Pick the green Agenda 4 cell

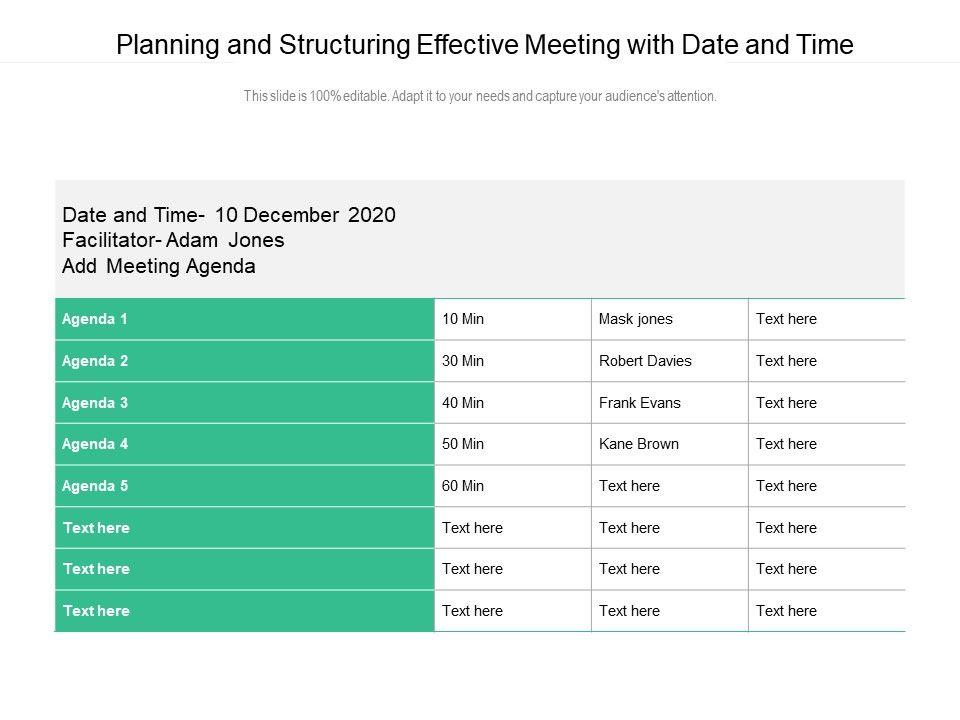(x=244, y=444)
